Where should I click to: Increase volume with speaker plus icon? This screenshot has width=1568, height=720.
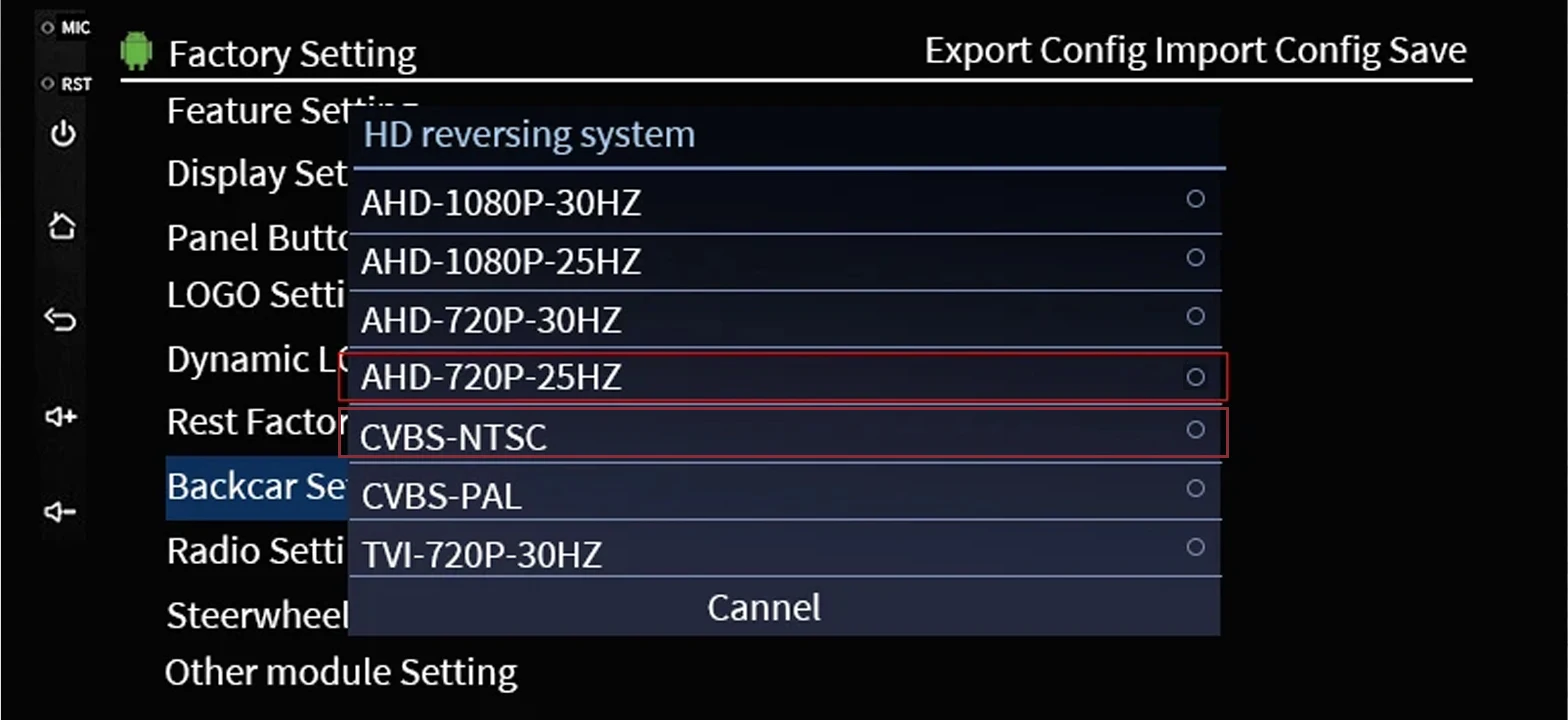click(61, 417)
